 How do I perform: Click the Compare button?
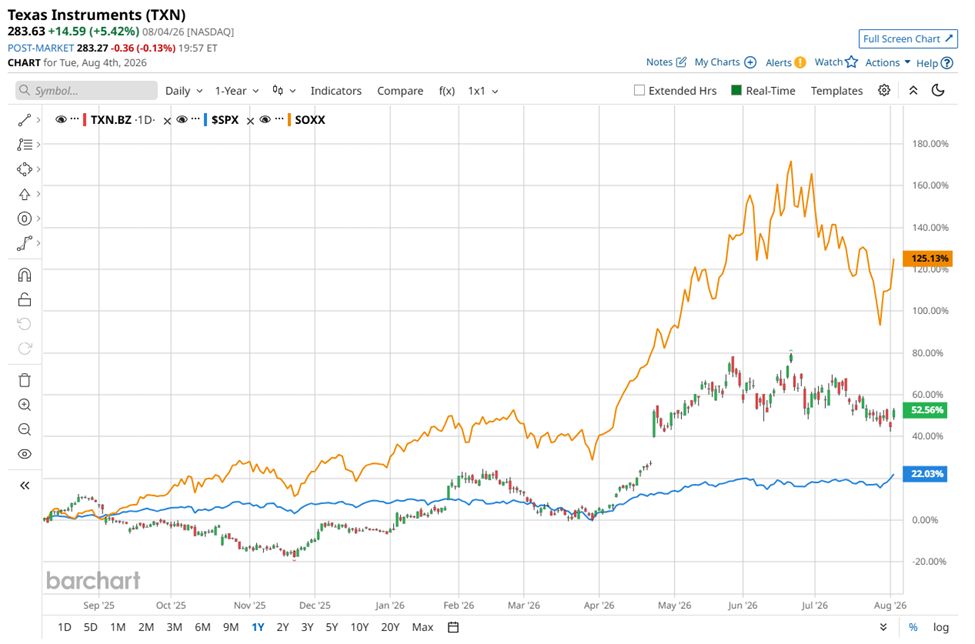click(x=400, y=91)
